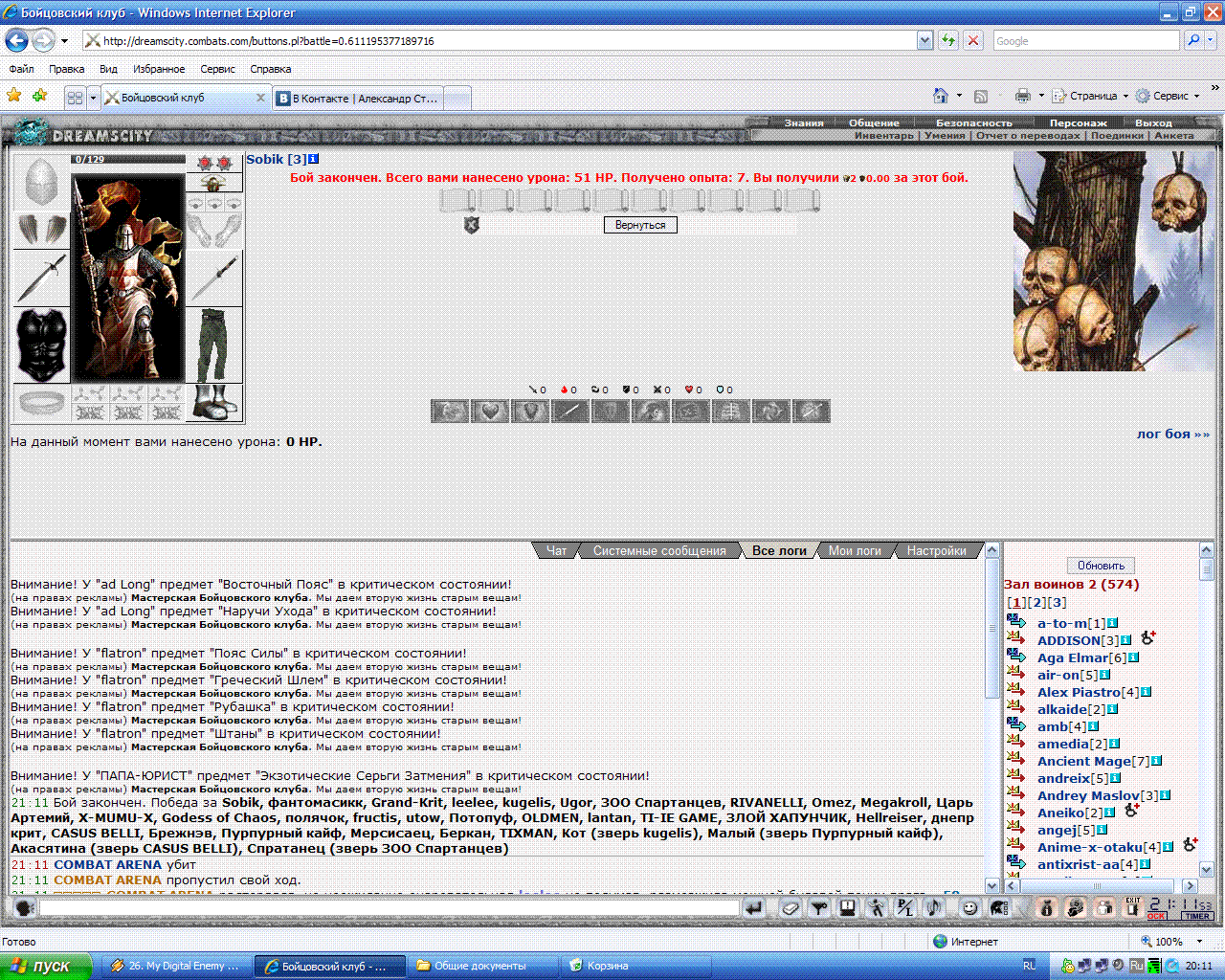
Task: Click the IE Print icon
Action: click(1022, 96)
